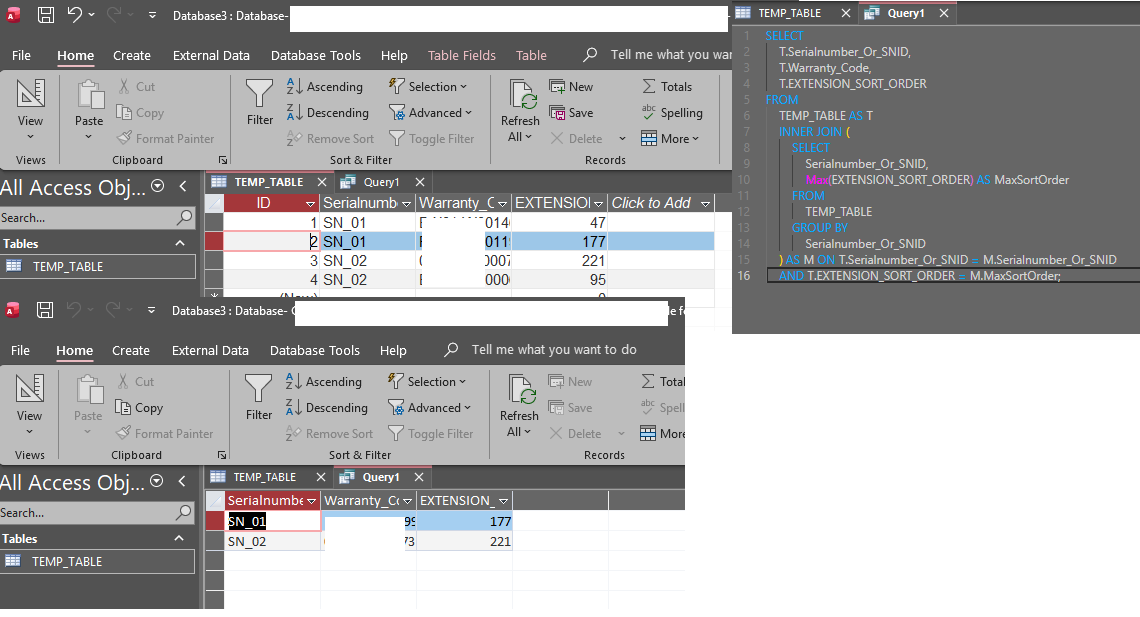Click Refresh All in lower window ribbon
The height and width of the screenshot is (617, 1140).
click(x=520, y=405)
